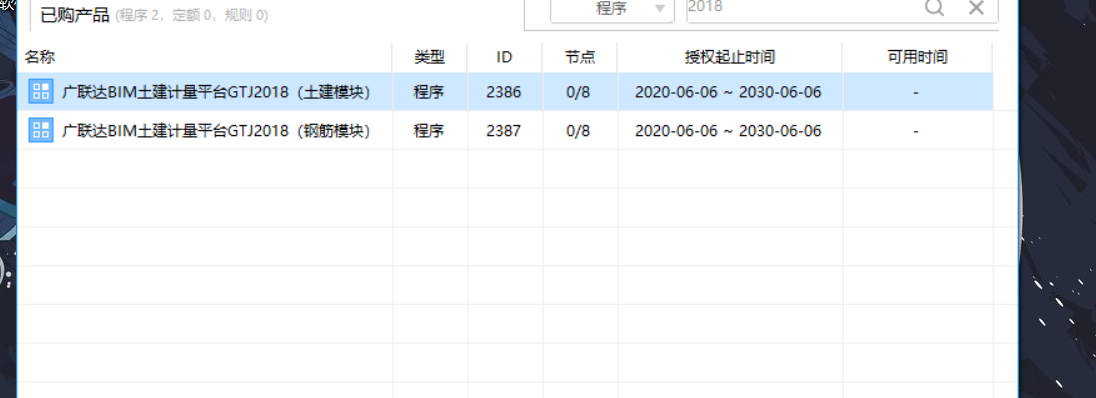Click available time dash in 土建模块 row
This screenshot has width=1096, height=398.
pos(916,92)
